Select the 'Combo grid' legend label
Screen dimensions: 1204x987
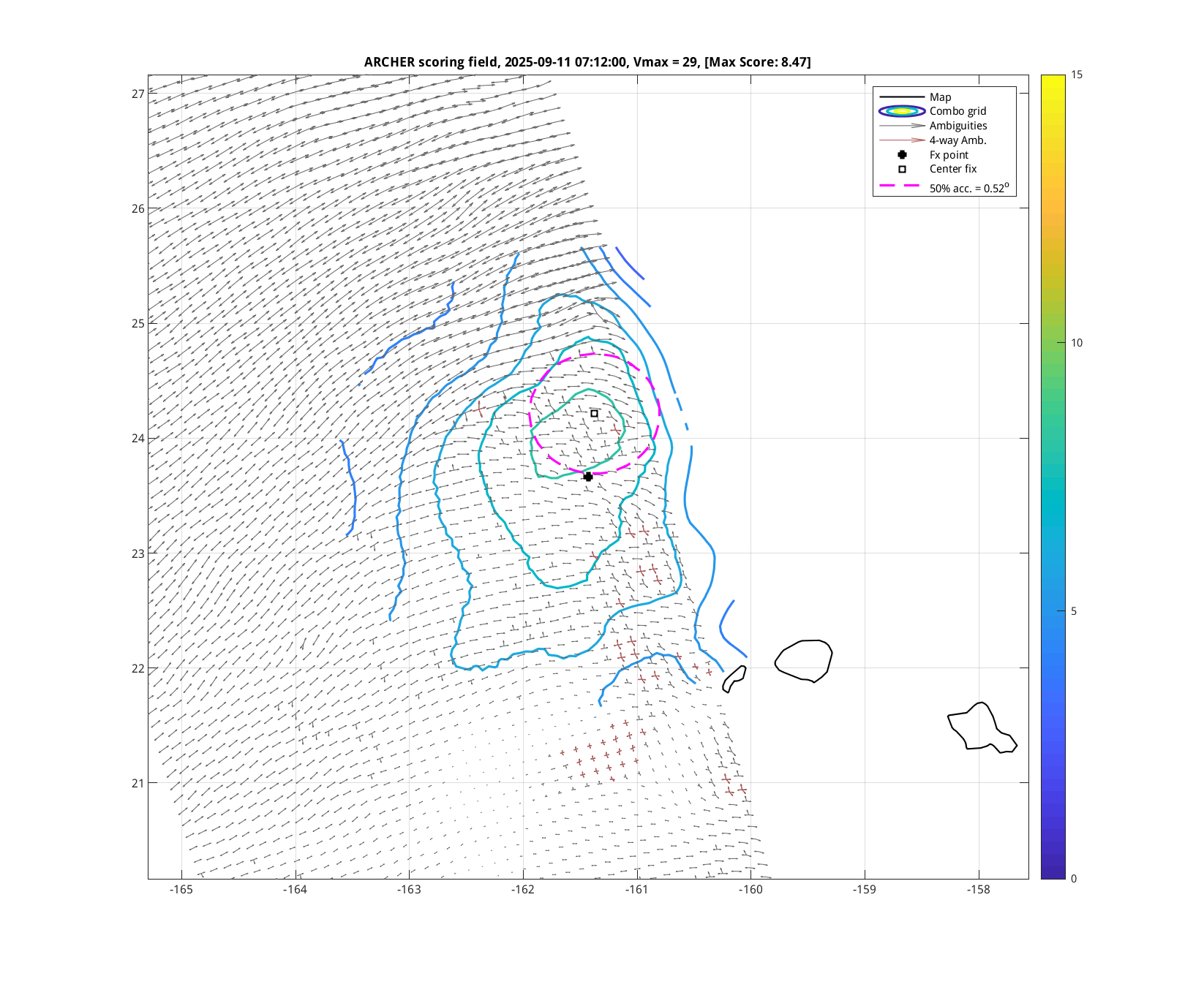pyautogui.click(x=957, y=111)
